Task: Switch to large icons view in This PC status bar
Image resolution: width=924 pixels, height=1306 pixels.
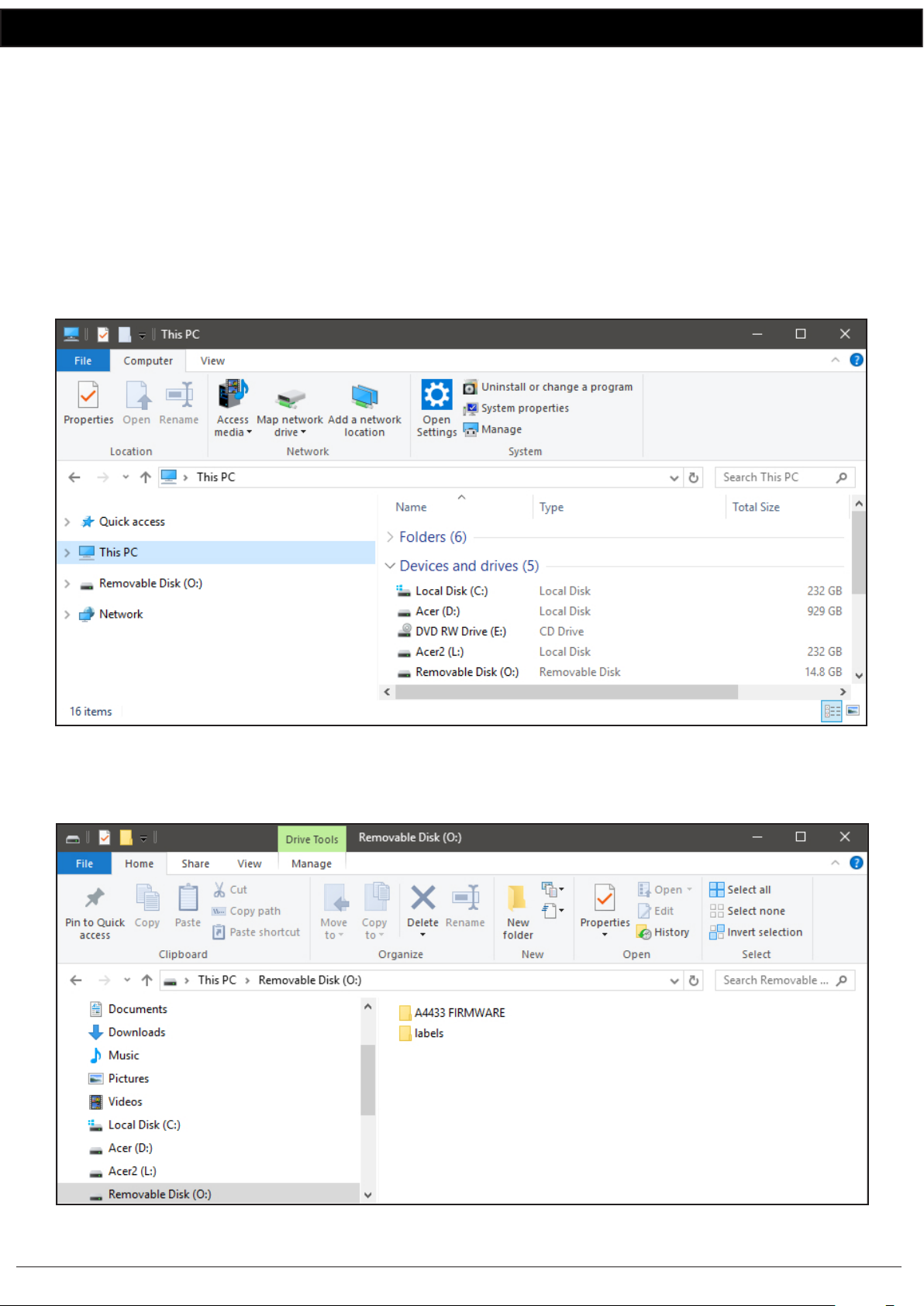Action: (x=853, y=711)
